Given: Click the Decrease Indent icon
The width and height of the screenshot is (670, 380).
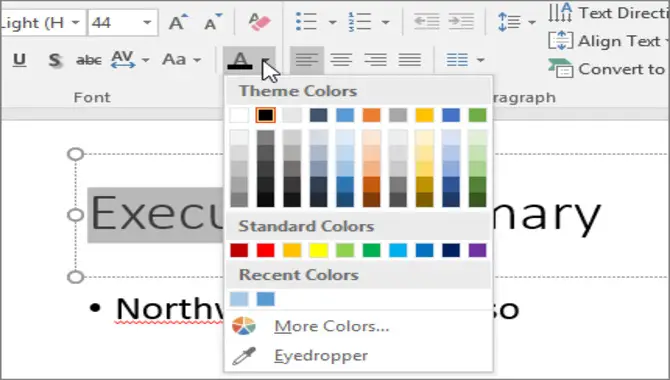Looking at the screenshot, I should (x=426, y=22).
